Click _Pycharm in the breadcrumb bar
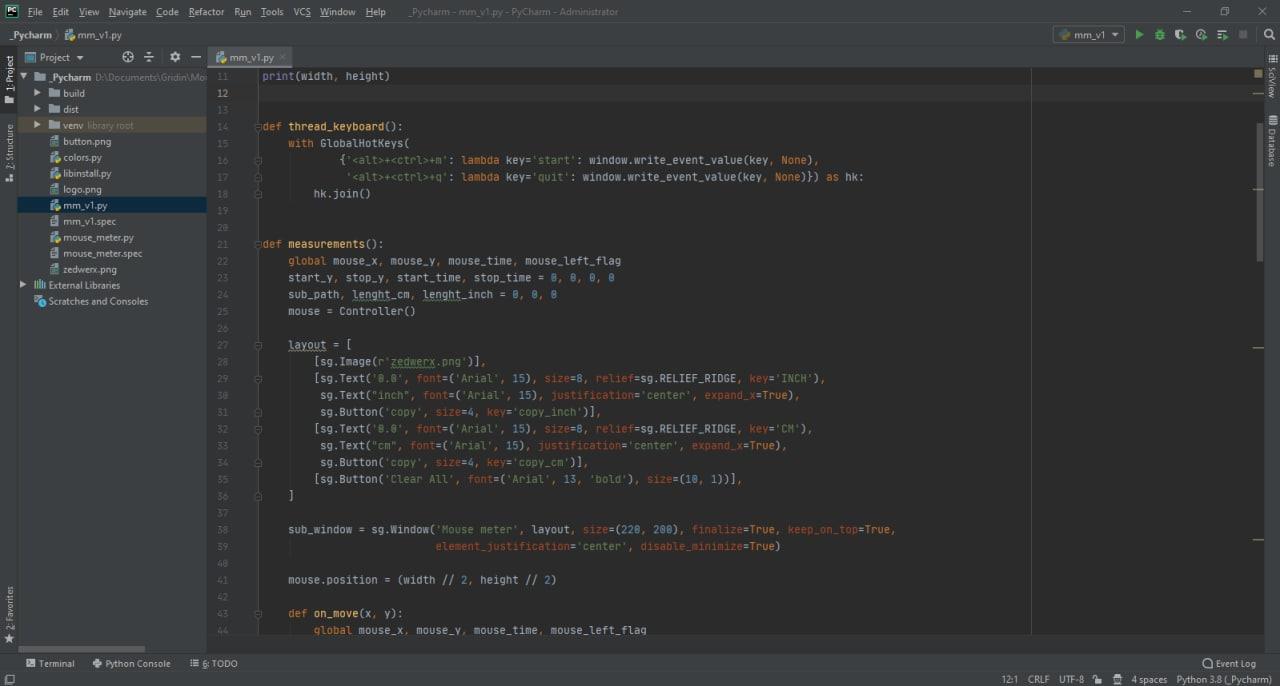The width and height of the screenshot is (1280, 686). [31, 35]
